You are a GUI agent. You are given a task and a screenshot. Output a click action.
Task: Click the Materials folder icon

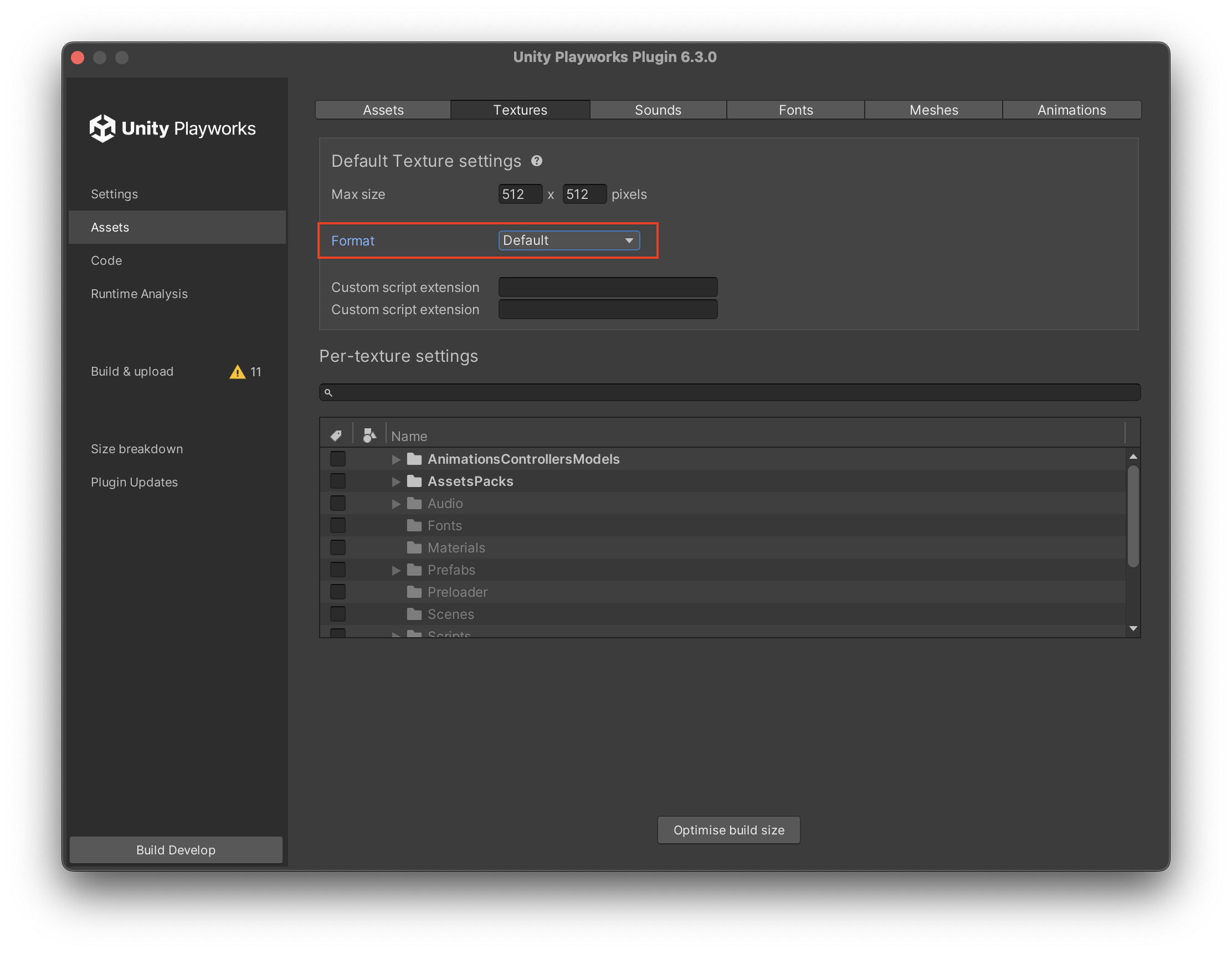(x=414, y=547)
